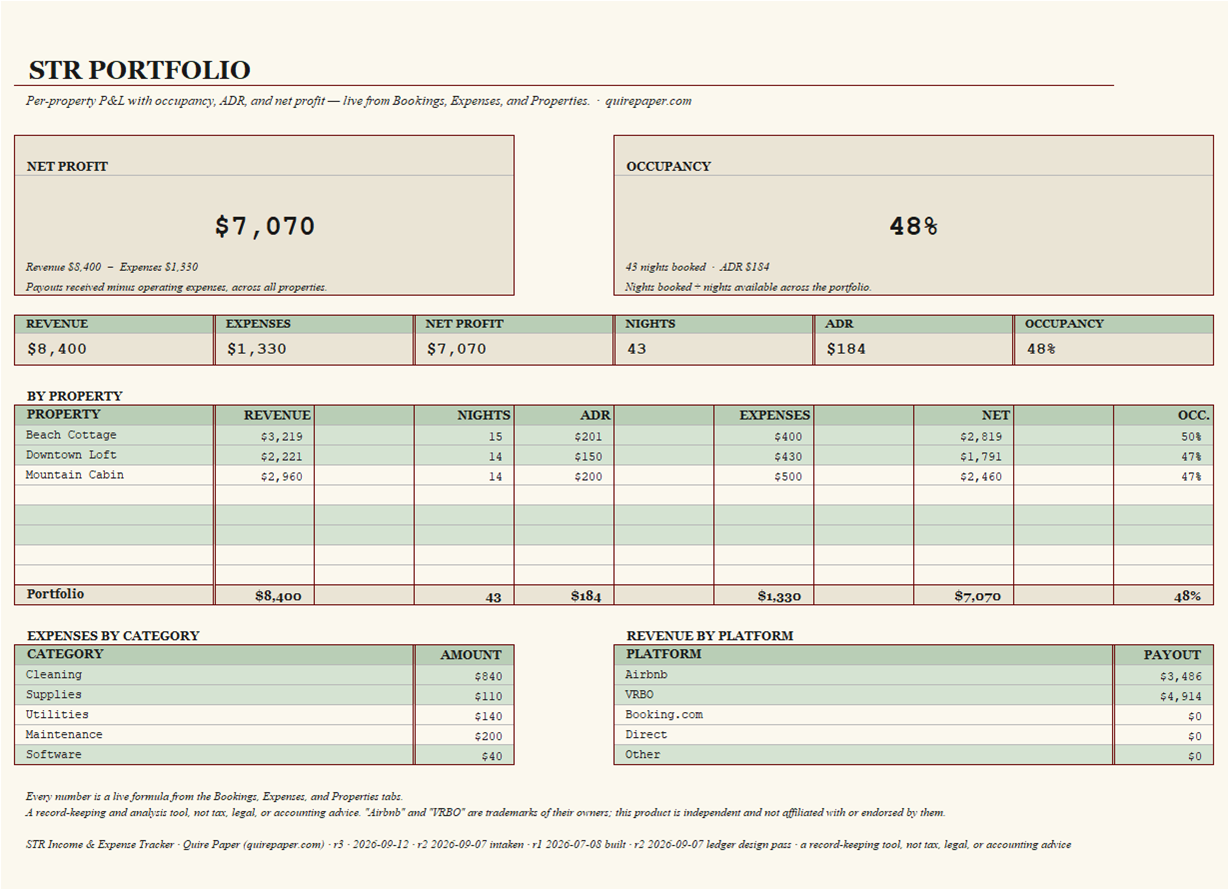Select the $1,330 value under EXPENSES summary
The width and height of the screenshot is (1228, 889).
[257, 349]
